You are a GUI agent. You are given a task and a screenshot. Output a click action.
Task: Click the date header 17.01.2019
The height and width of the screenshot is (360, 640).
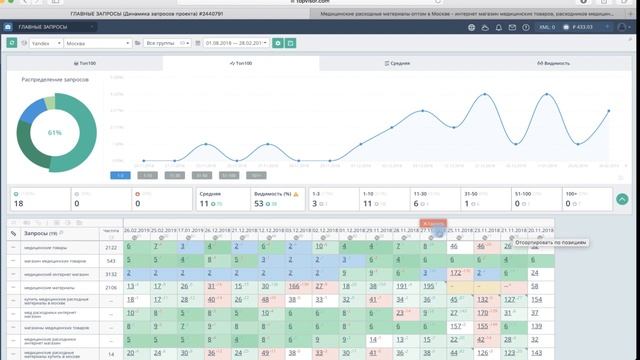tap(191, 231)
